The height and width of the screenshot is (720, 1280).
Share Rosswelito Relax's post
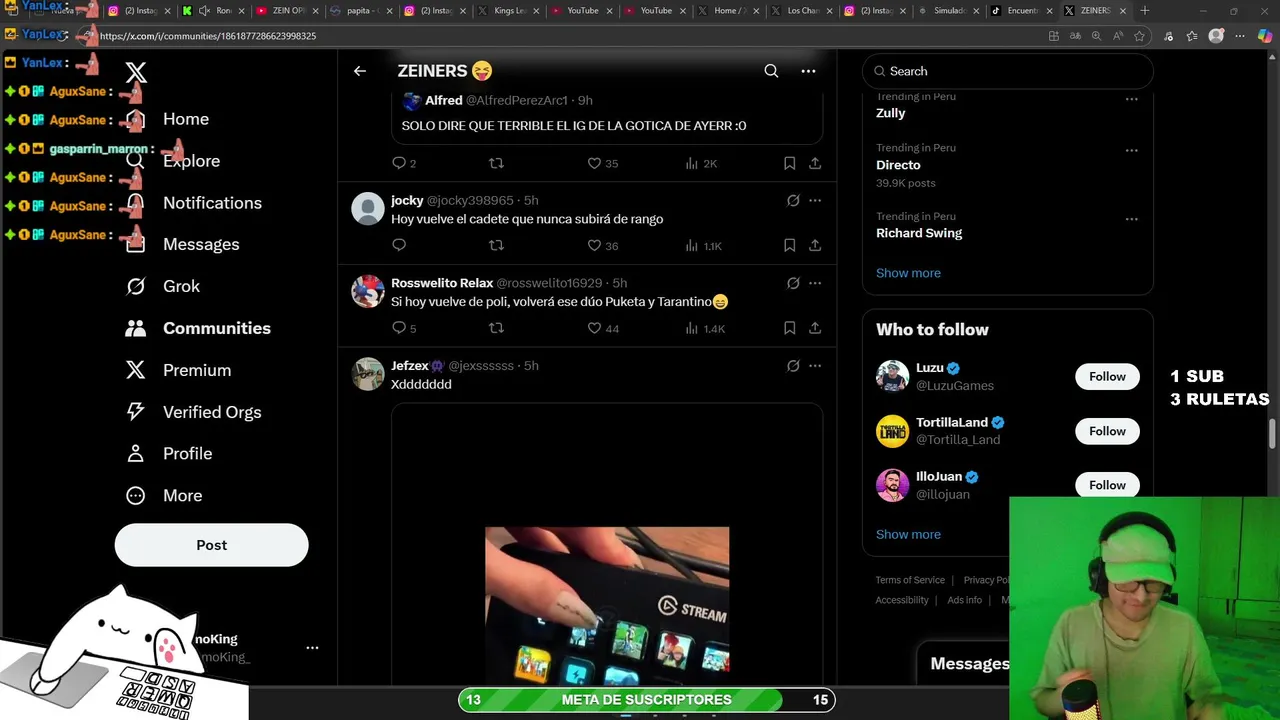click(815, 328)
